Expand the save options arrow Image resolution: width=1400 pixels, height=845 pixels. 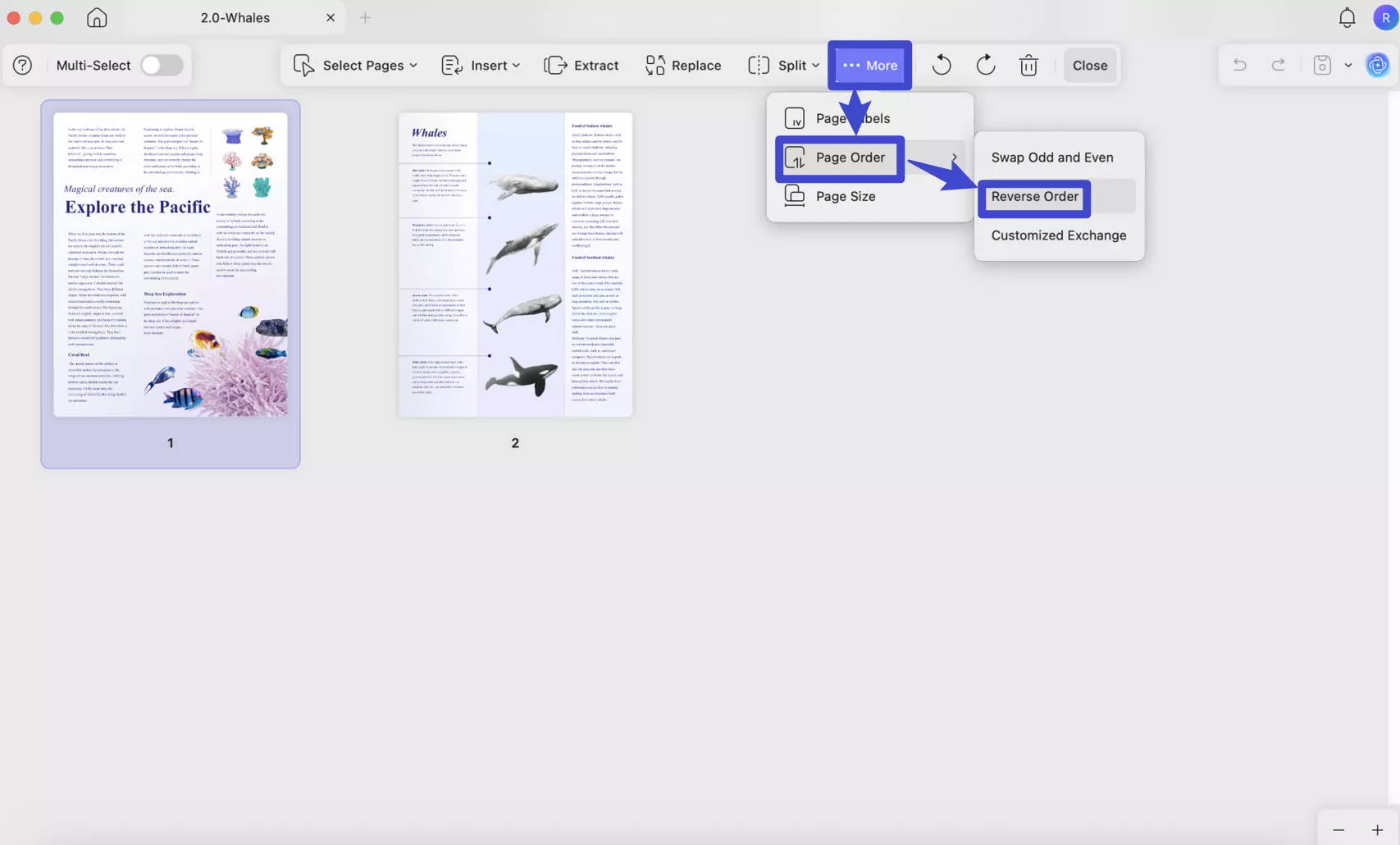[1348, 65]
